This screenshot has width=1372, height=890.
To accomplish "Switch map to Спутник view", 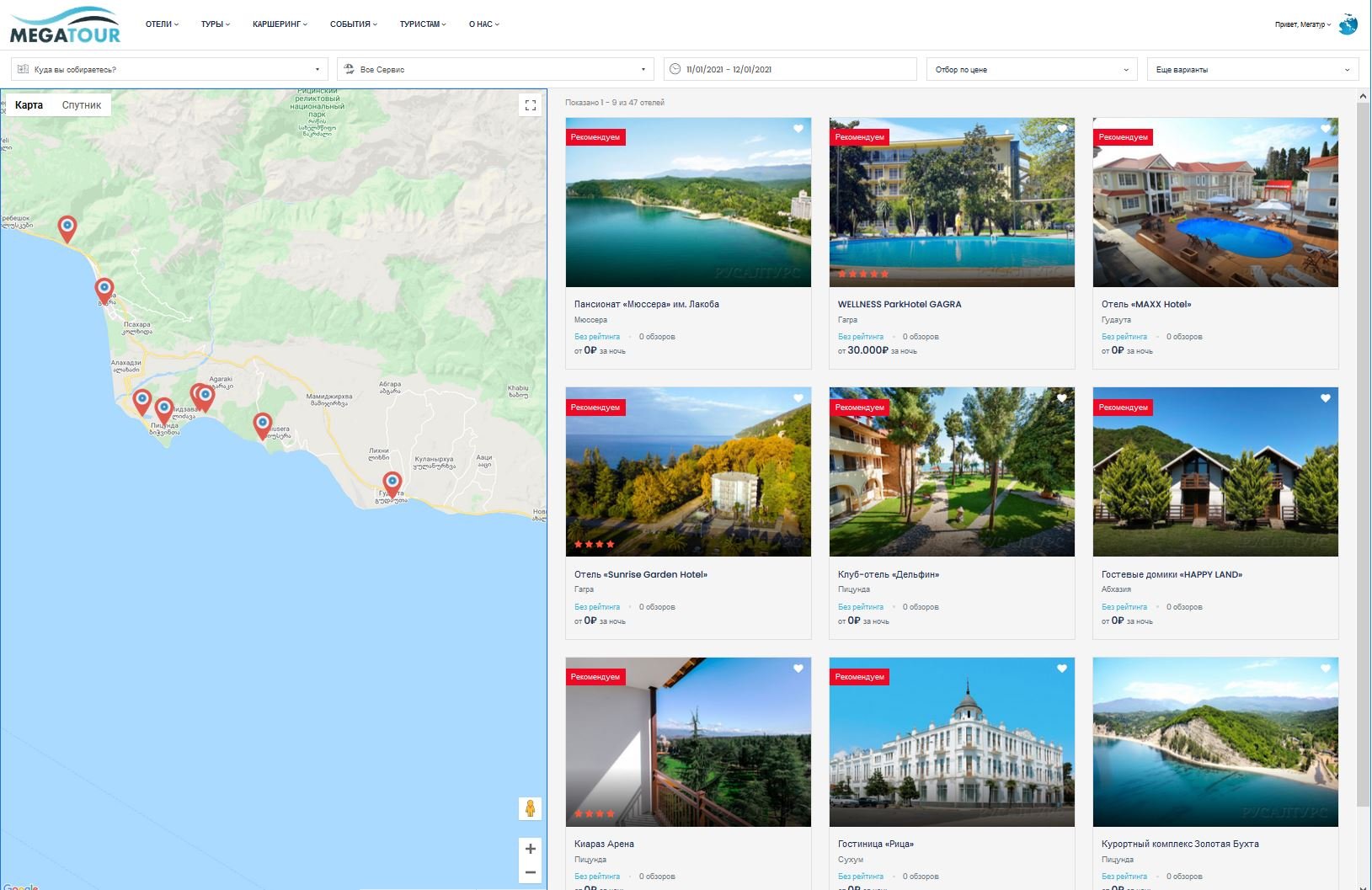I will pos(82,105).
